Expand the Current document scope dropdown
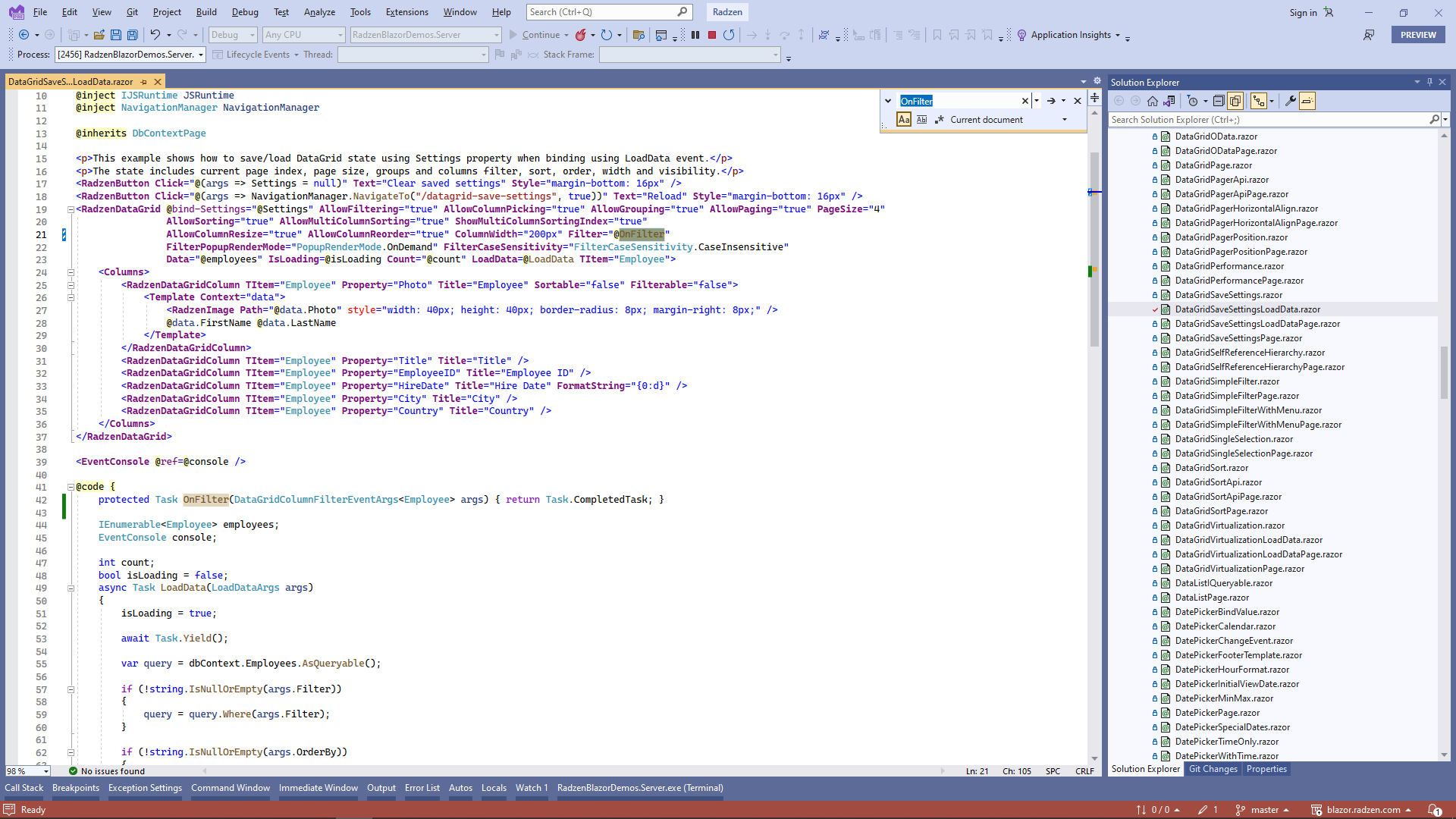Screen dimensions: 1456x819 click(x=1064, y=119)
